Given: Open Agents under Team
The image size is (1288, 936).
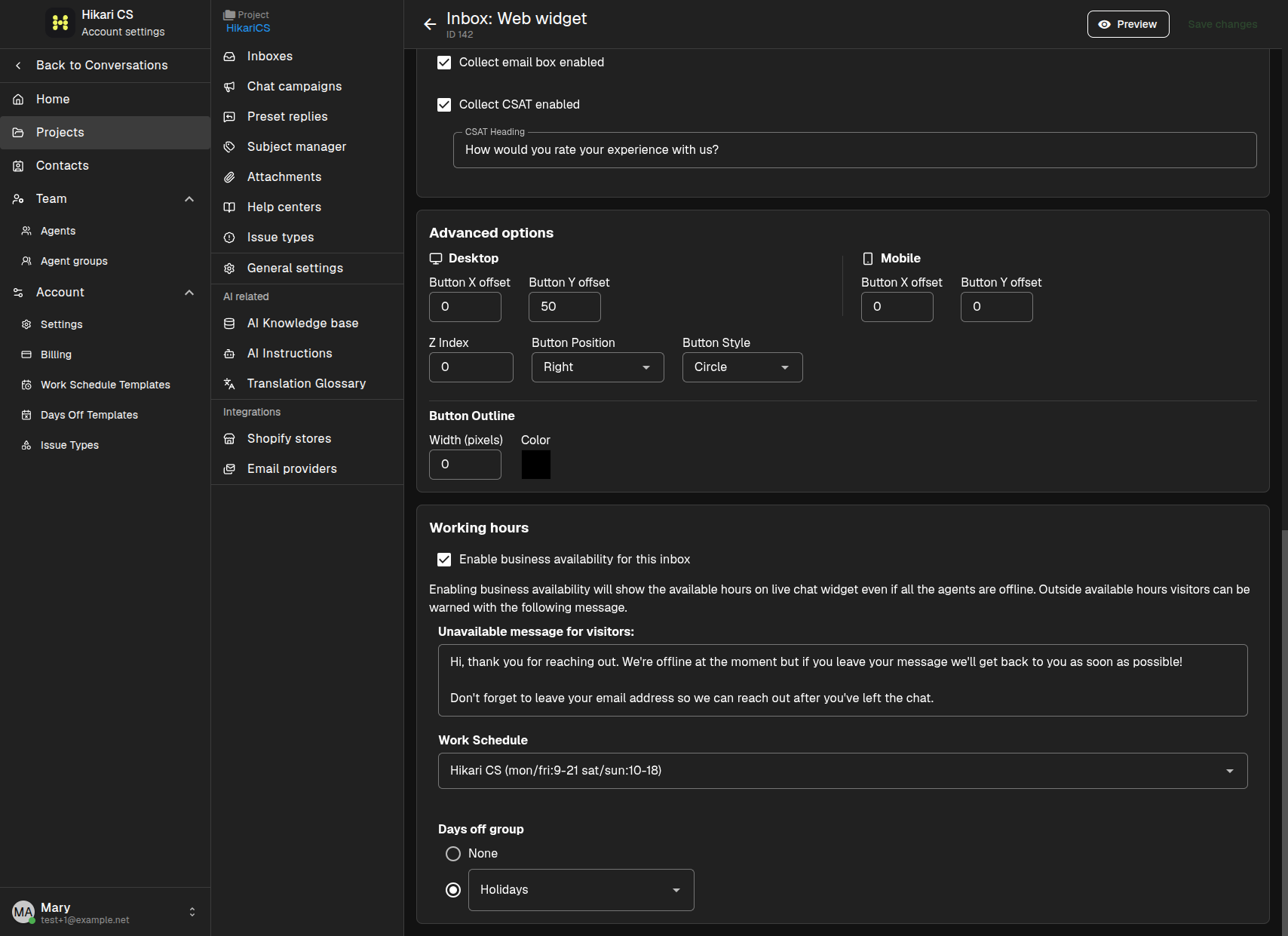Looking at the screenshot, I should 106,231.
